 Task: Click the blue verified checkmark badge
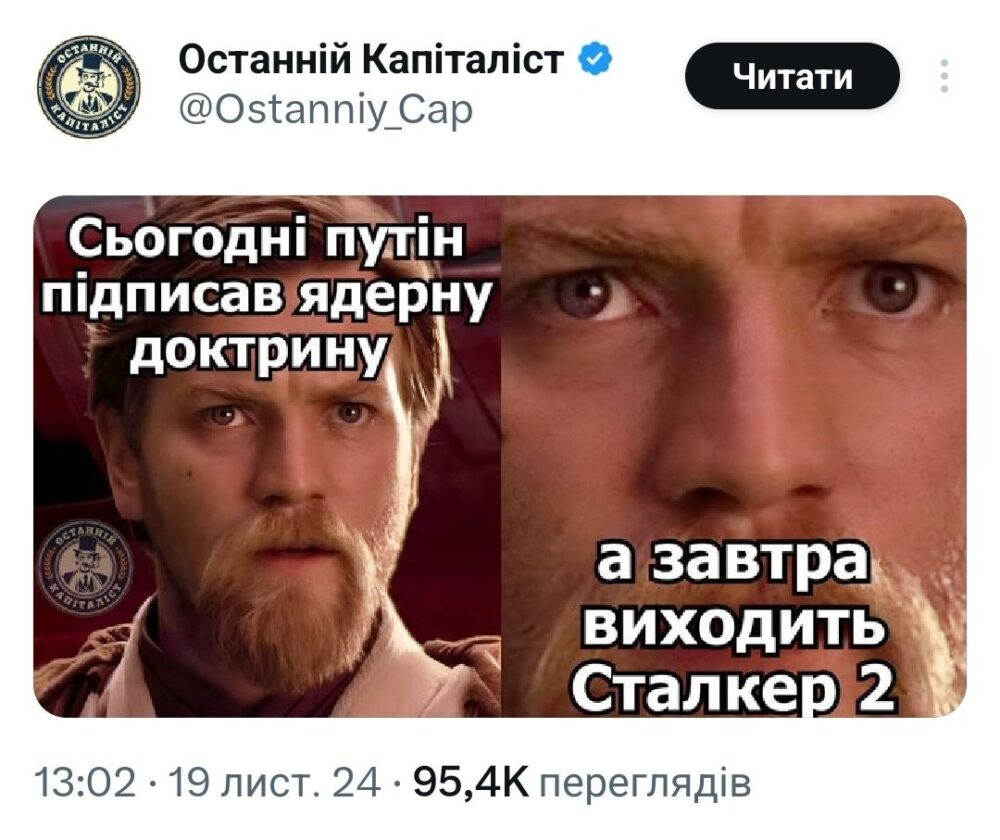coord(594,59)
